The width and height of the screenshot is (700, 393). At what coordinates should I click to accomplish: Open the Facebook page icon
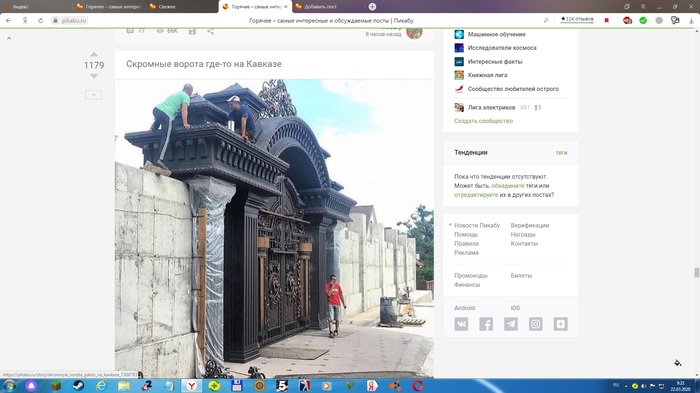point(486,324)
